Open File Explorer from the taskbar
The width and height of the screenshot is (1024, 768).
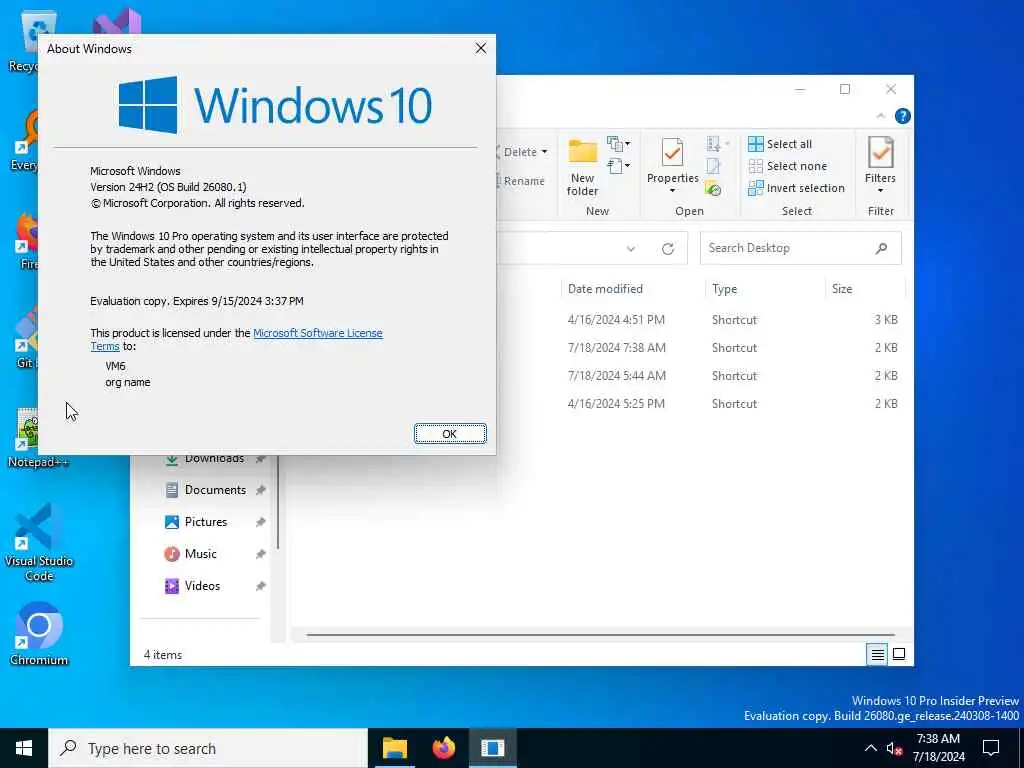[394, 748]
